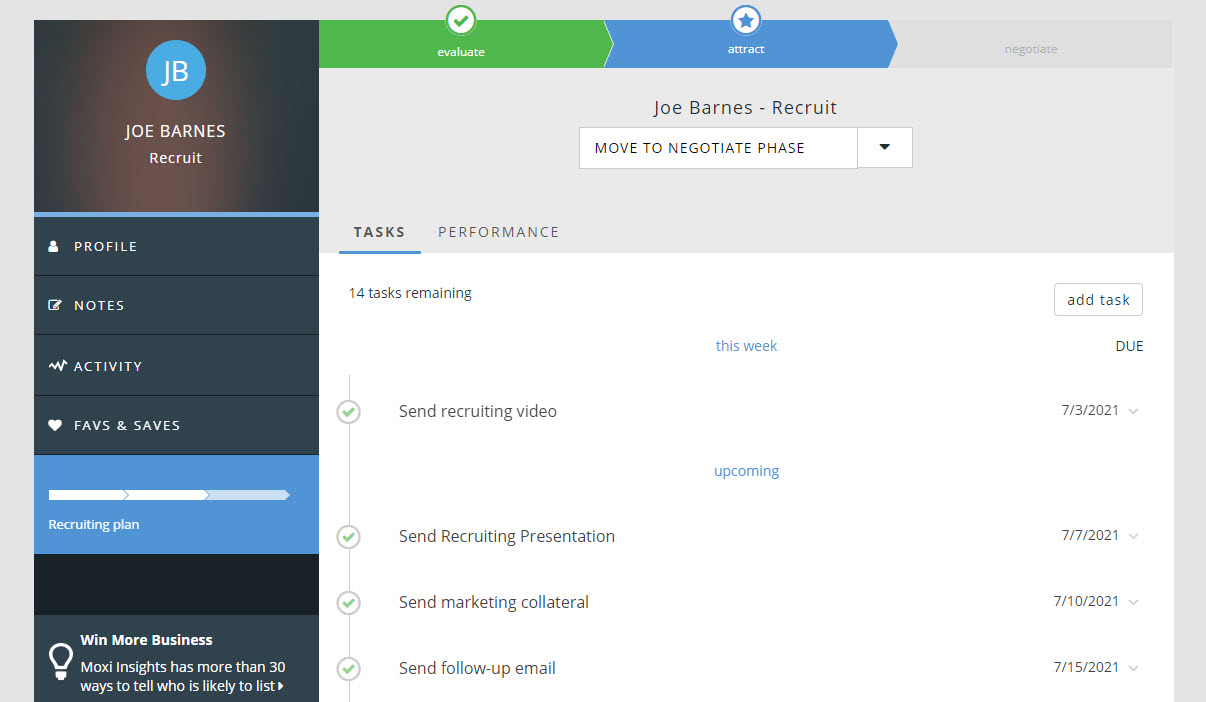Select the Tasks tab
The width and height of the screenshot is (1206, 702).
[x=379, y=232]
